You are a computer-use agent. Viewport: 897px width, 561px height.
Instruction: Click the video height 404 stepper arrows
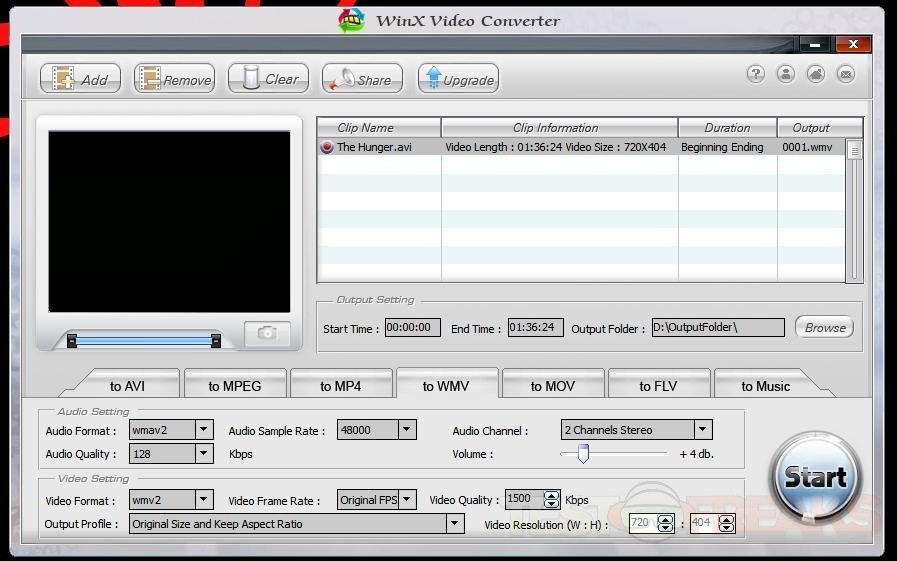pos(727,523)
